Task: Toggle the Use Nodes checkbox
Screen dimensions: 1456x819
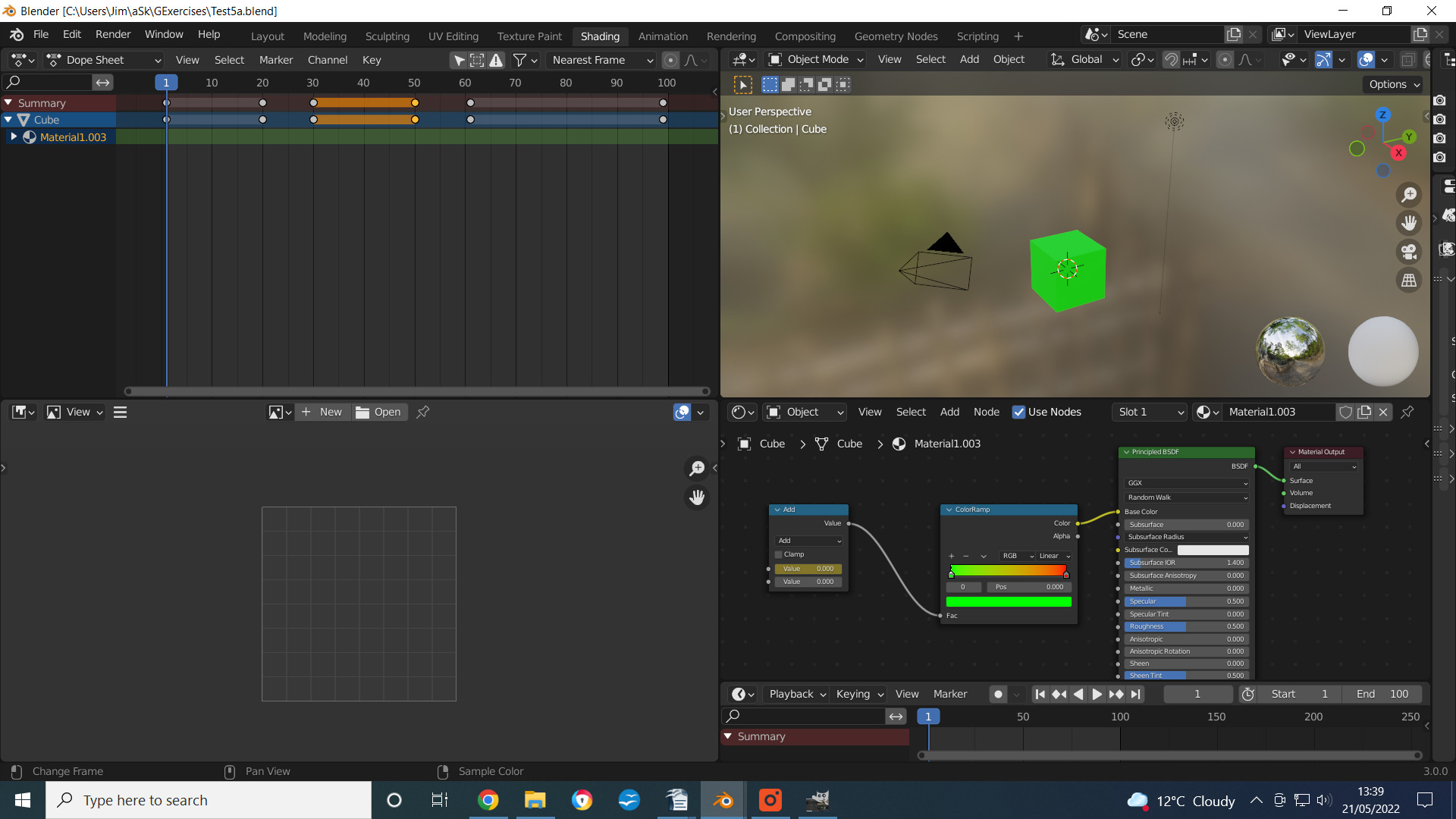Action: 1019,412
